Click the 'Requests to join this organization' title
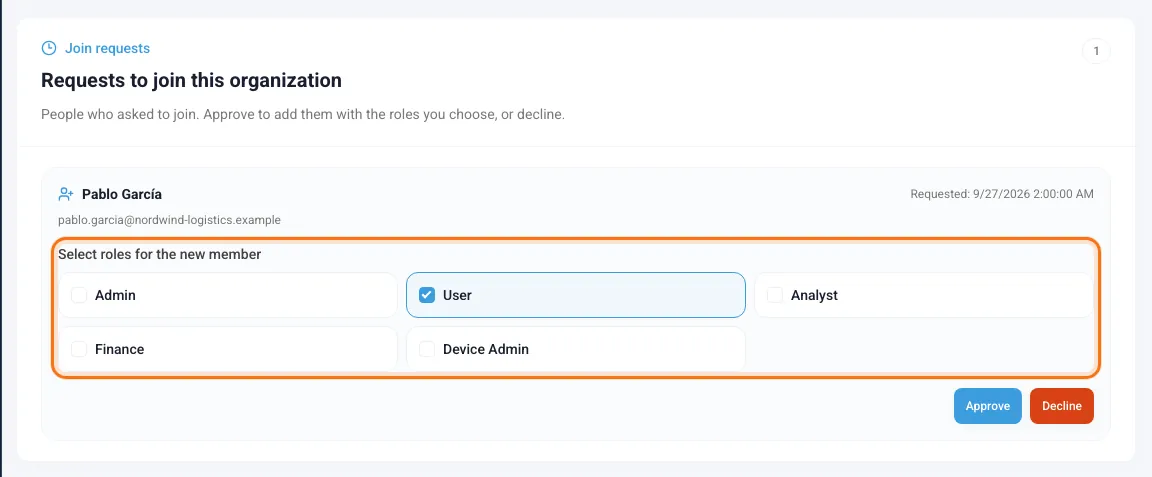 191,81
